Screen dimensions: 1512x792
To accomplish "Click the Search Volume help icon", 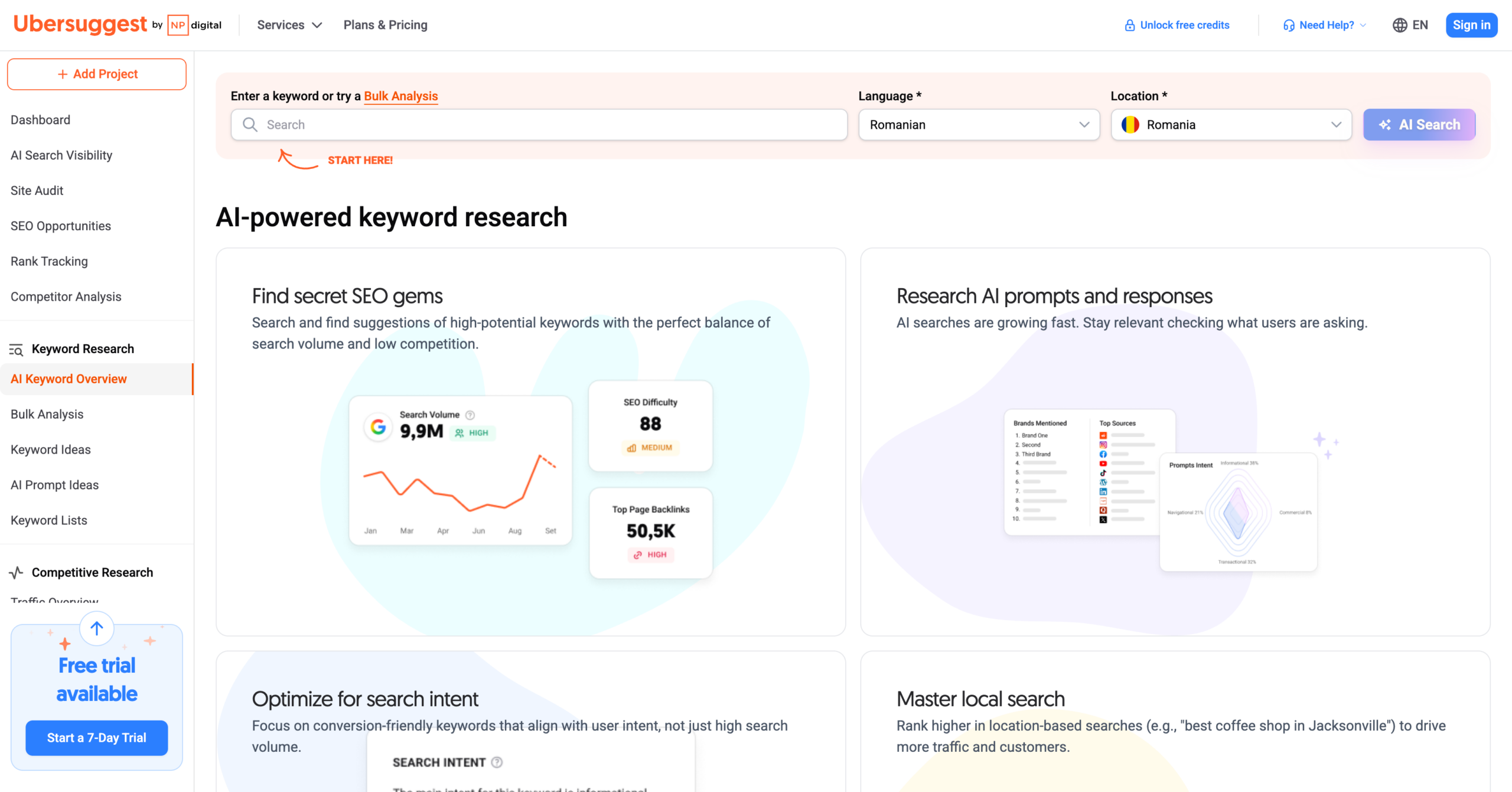I will (470, 415).
